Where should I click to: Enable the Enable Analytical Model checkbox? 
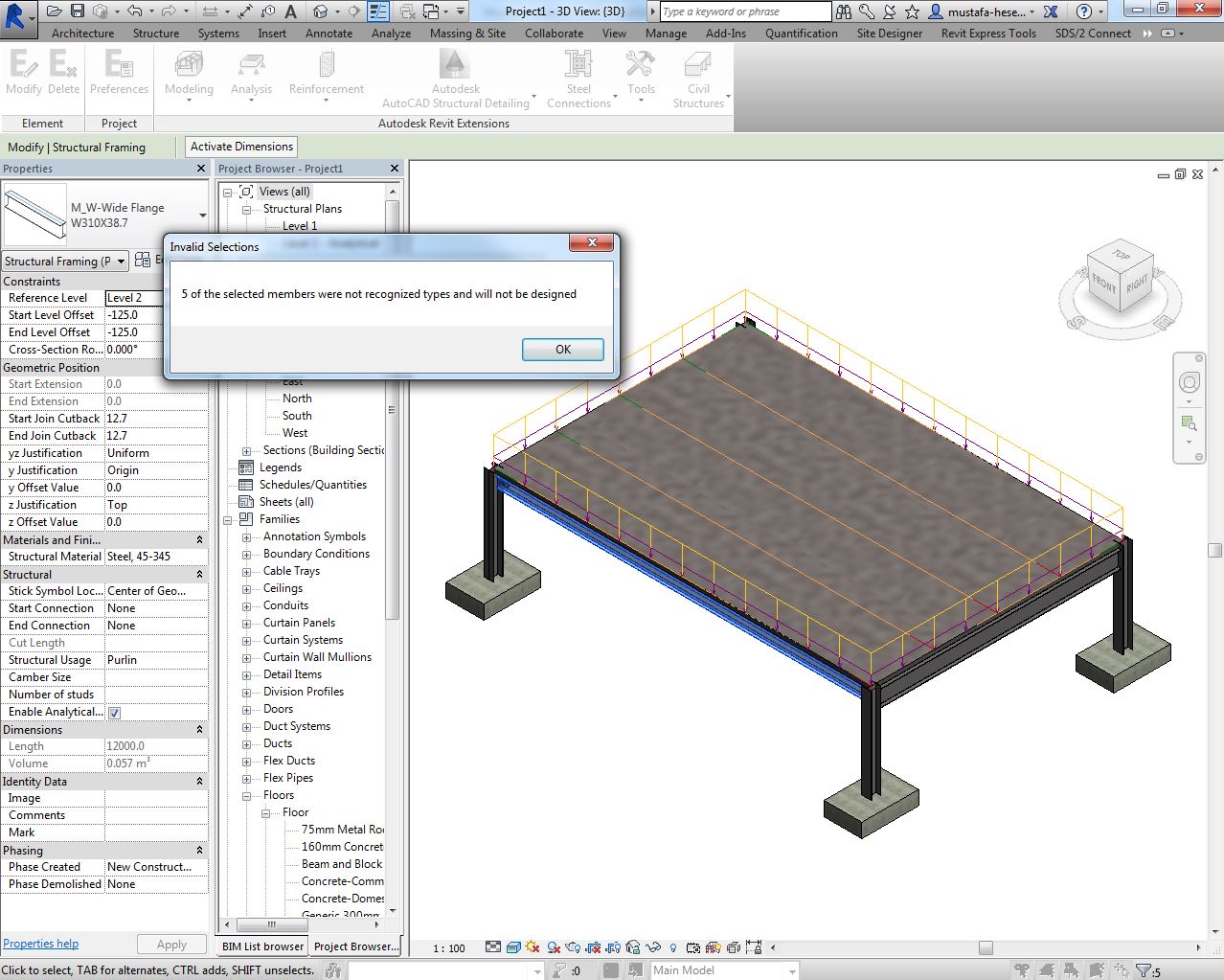click(x=114, y=712)
